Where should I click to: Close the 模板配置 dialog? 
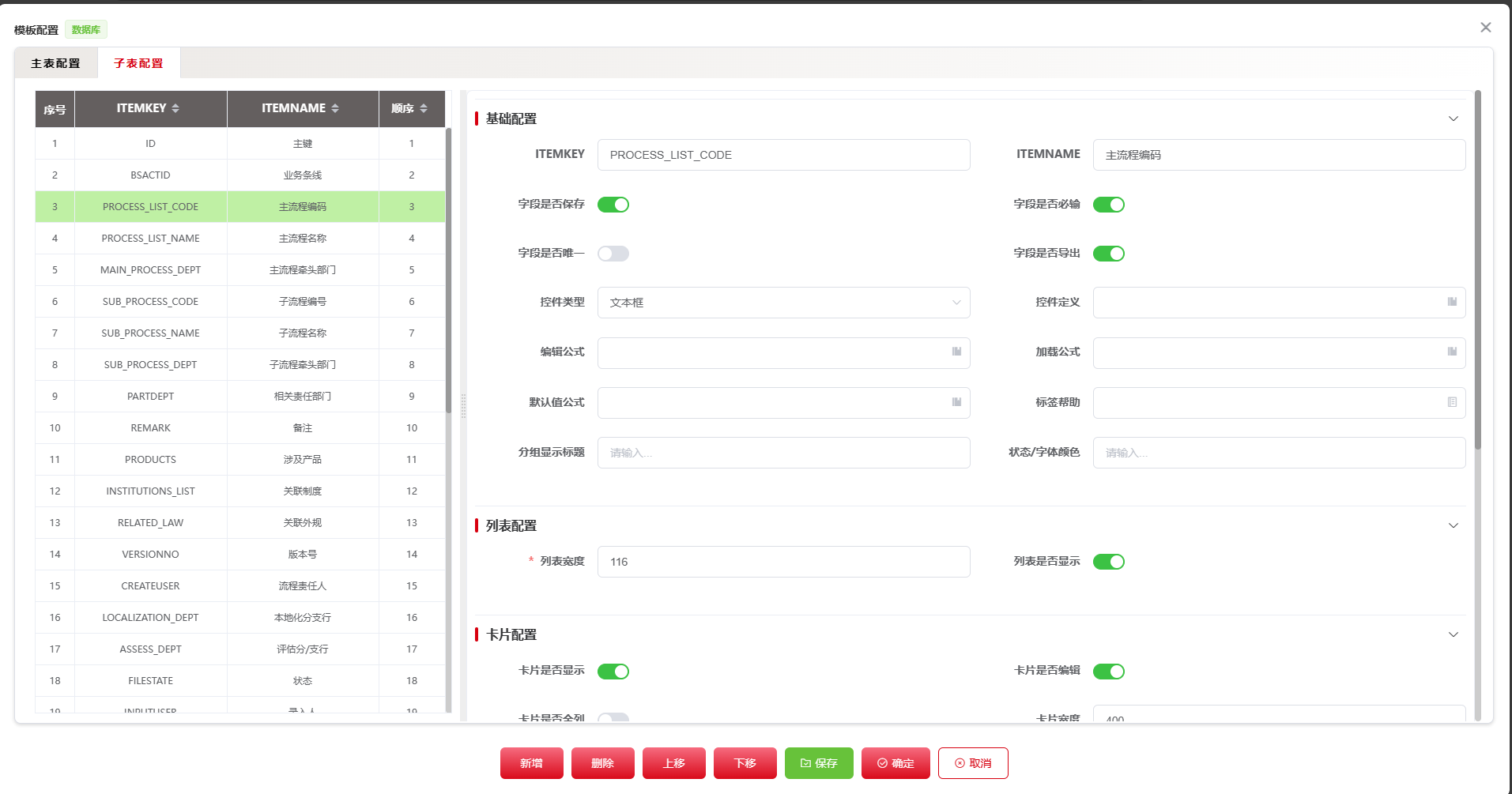1486,28
